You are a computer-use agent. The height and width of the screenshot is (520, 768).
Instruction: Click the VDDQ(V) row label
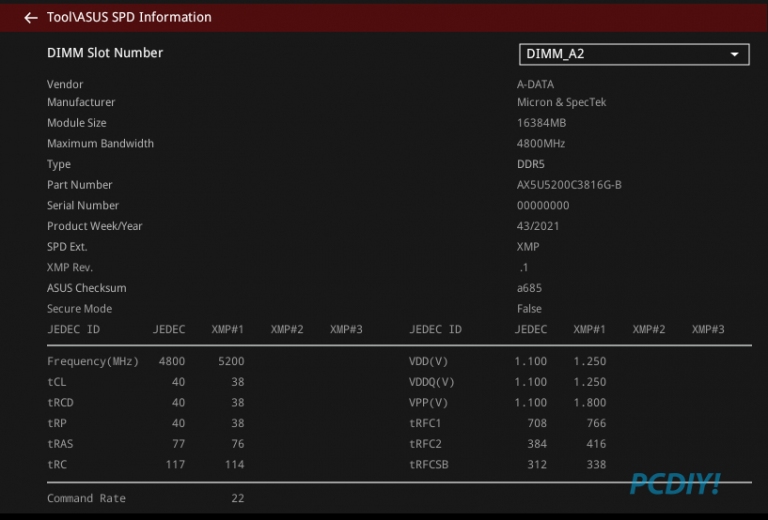click(x=432, y=382)
